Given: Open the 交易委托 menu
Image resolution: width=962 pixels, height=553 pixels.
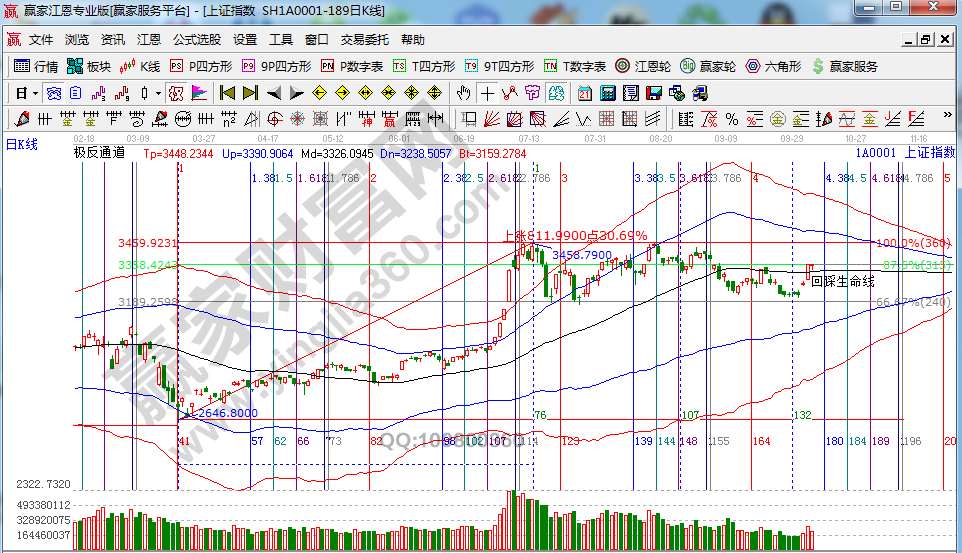Looking at the screenshot, I should tap(364, 40).
